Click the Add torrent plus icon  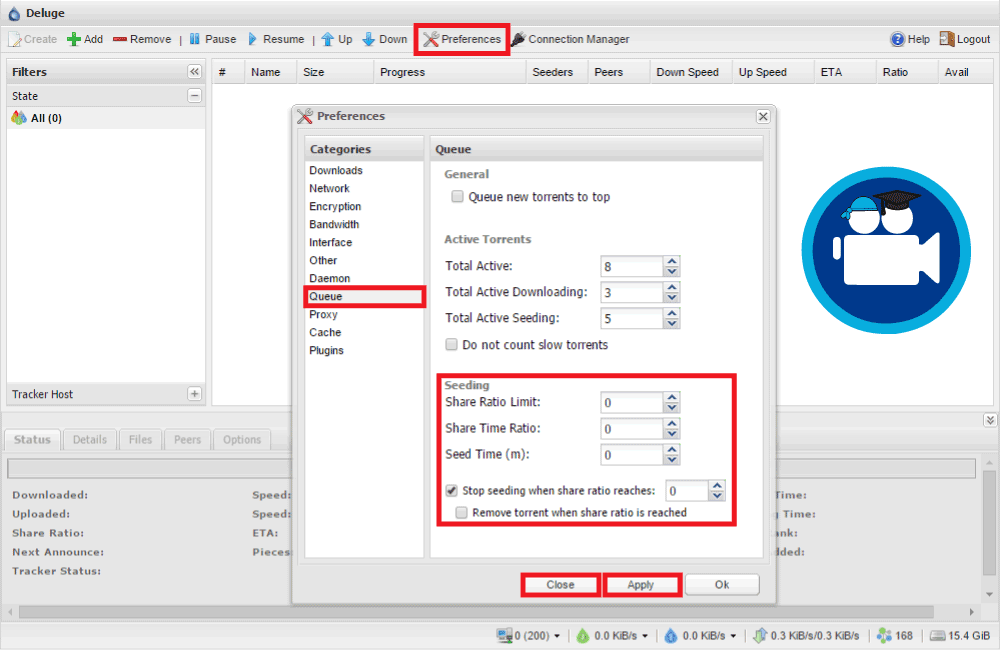point(74,40)
